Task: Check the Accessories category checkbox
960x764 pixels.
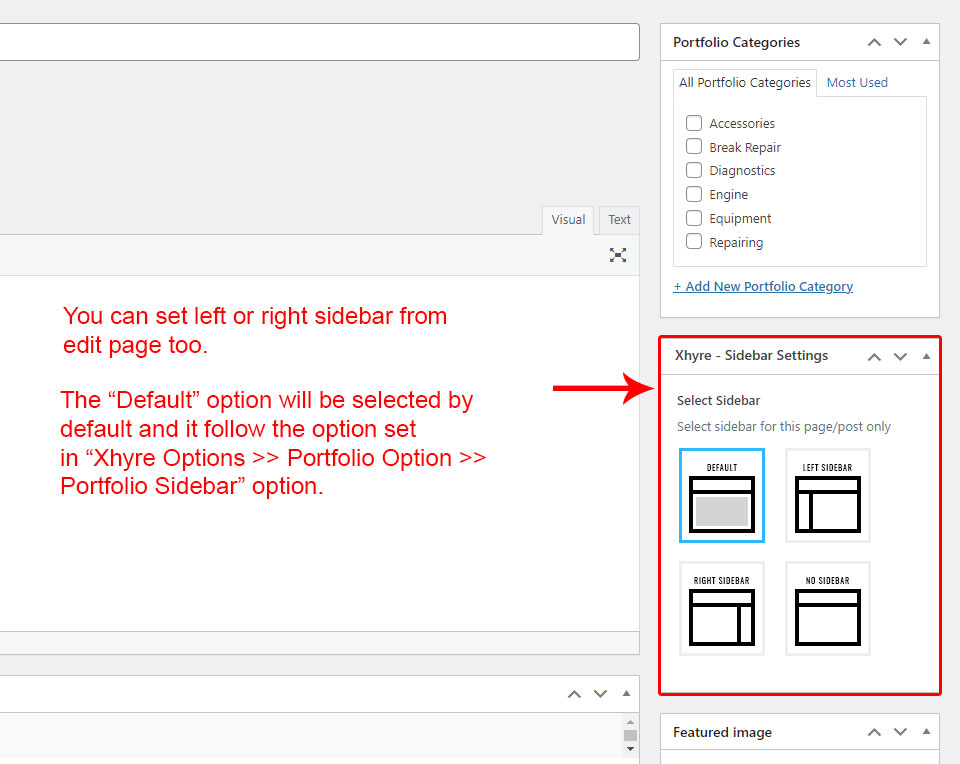Action: [694, 123]
